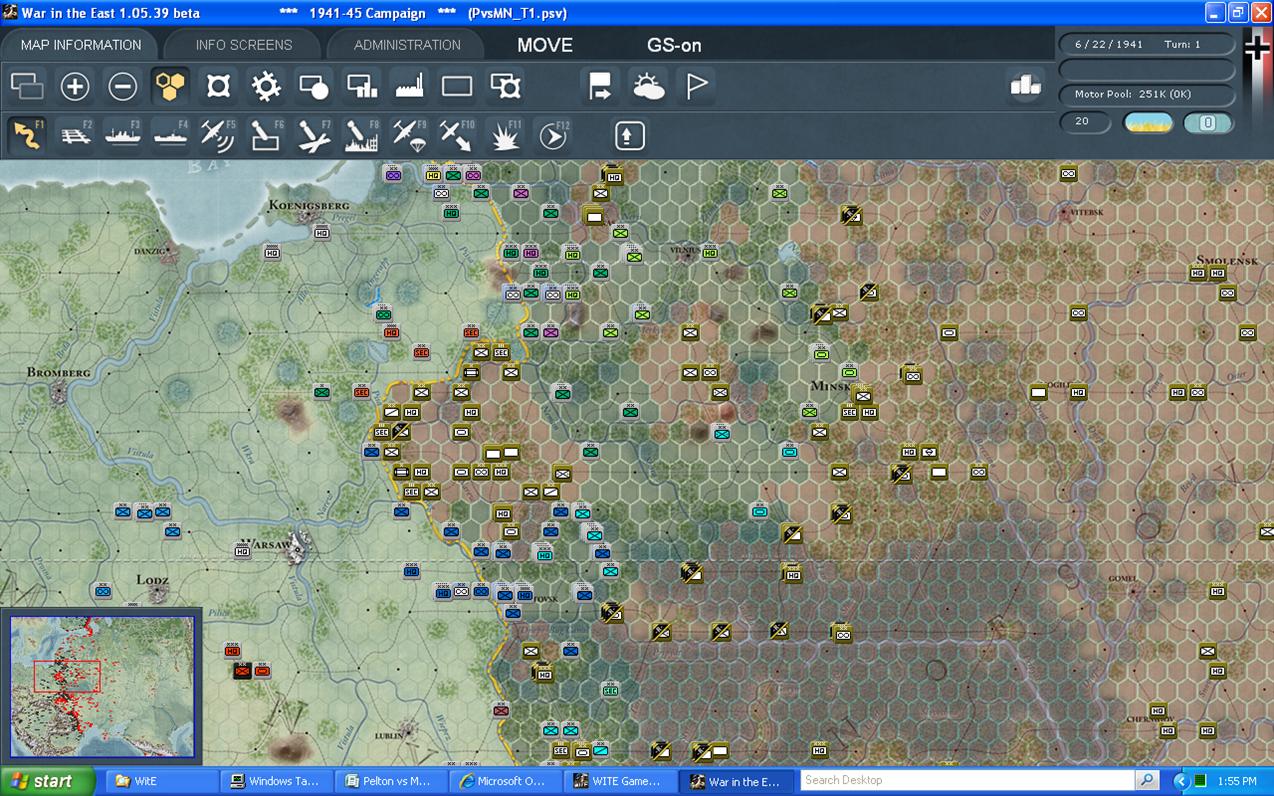Open Pelton vs M... taskbar button

pyautogui.click(x=391, y=781)
